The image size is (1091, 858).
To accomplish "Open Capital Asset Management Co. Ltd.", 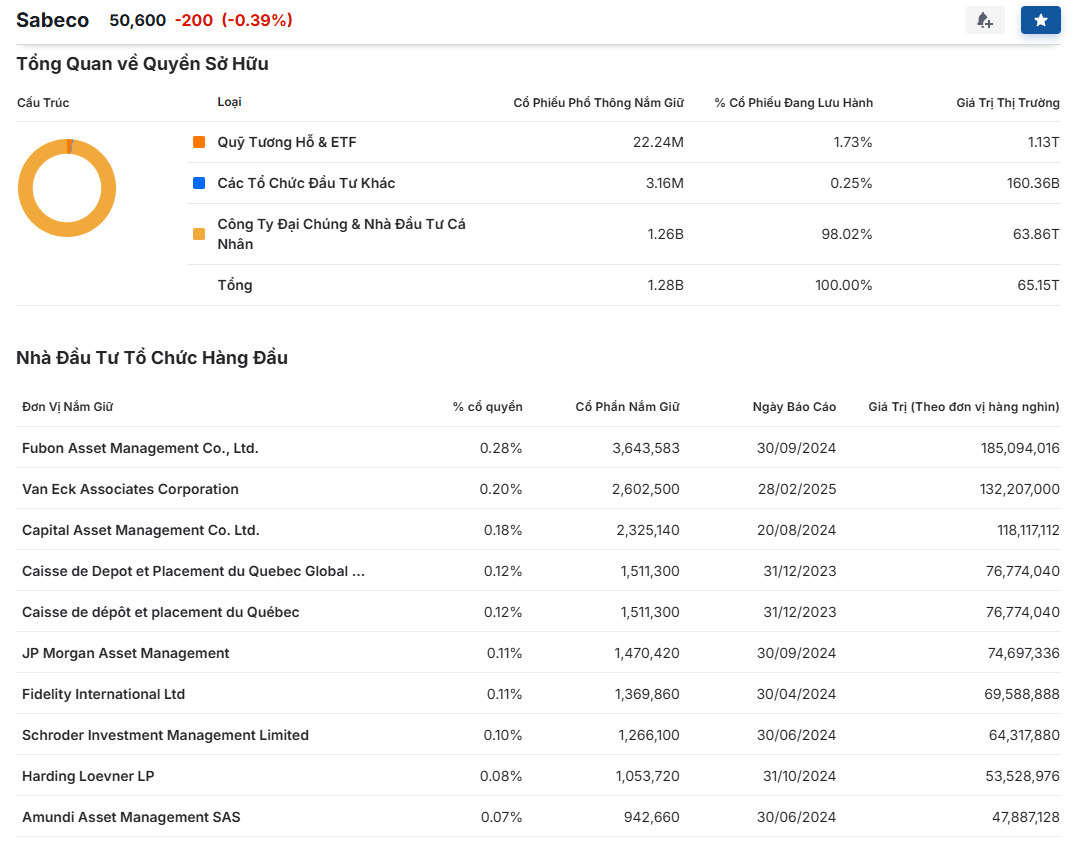I will coord(141,530).
